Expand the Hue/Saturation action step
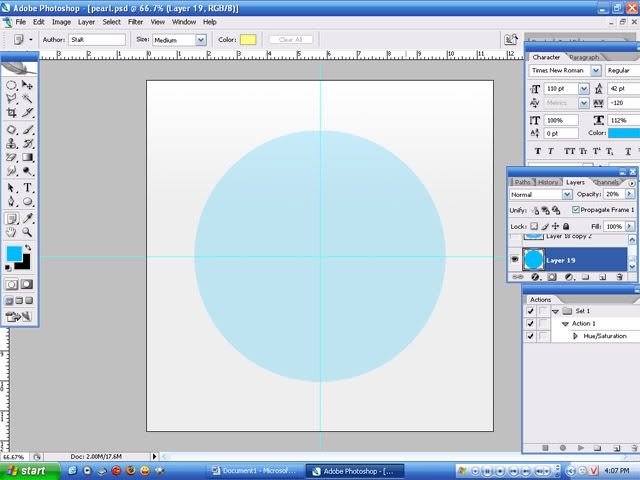The height and width of the screenshot is (480, 640). coord(576,336)
